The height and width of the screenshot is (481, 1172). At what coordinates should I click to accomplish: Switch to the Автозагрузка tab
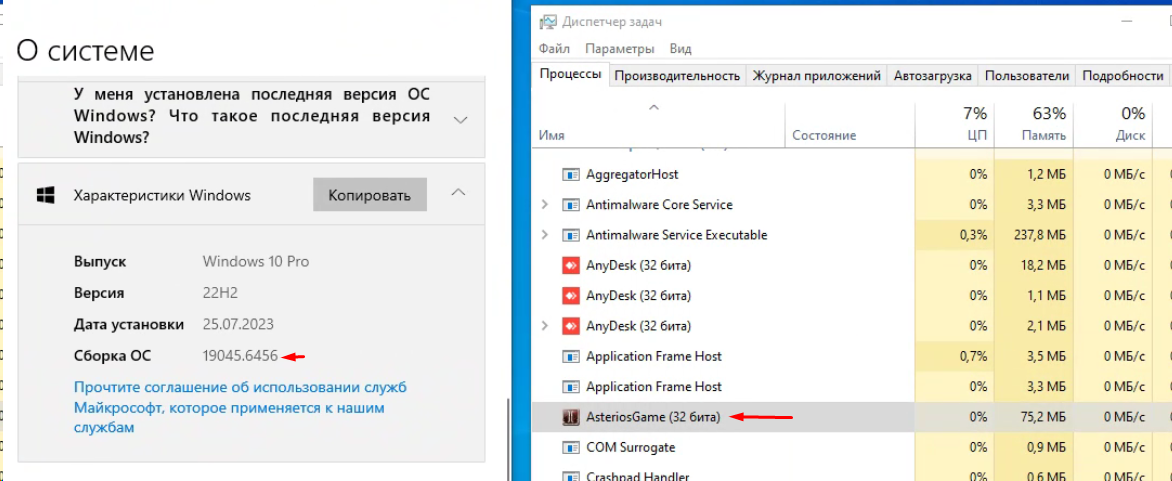click(932, 76)
